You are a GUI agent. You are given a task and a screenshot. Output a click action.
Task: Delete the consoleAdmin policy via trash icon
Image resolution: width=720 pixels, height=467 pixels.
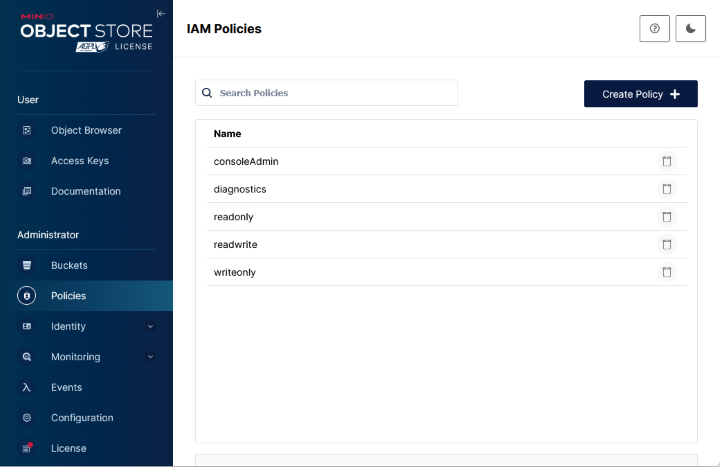(666, 161)
